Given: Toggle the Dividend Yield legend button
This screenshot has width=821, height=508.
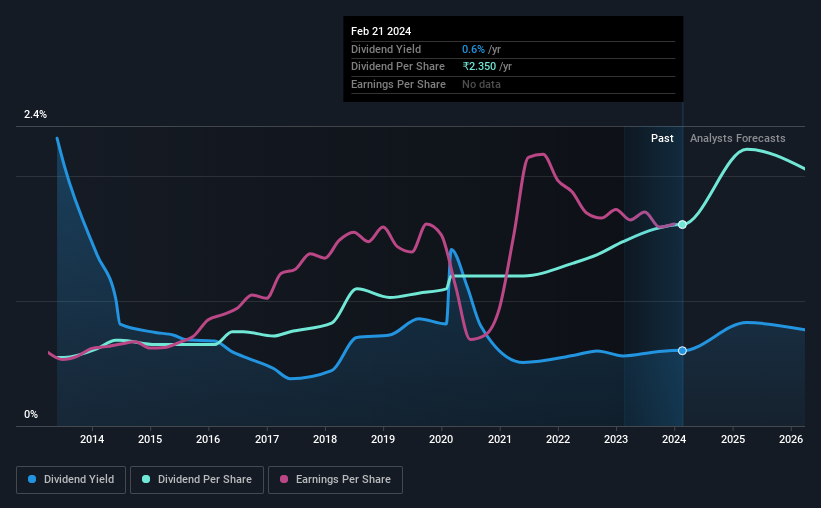Looking at the screenshot, I should [x=71, y=479].
